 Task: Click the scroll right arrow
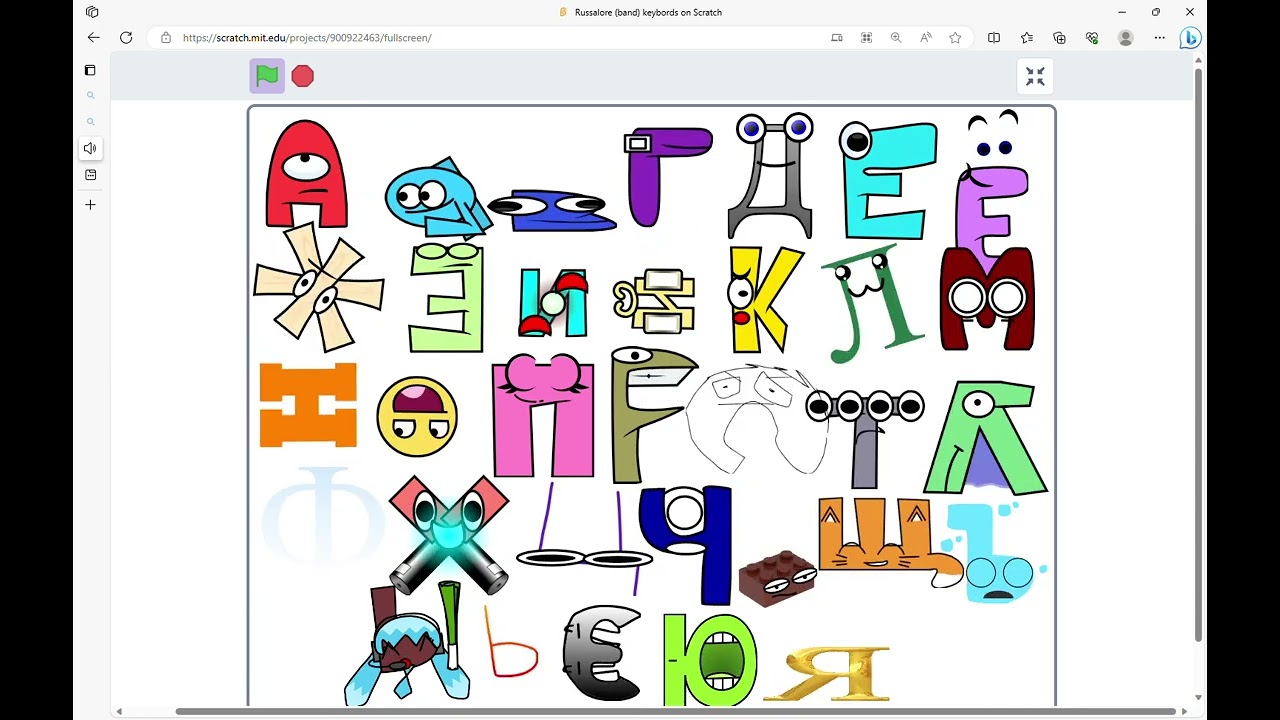1184,712
